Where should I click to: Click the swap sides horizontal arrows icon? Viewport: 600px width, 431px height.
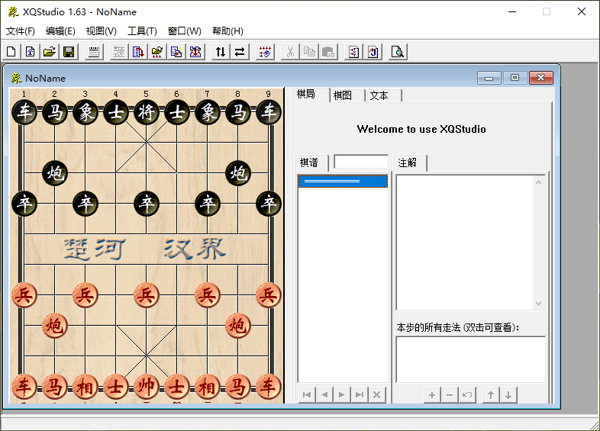tap(240, 51)
